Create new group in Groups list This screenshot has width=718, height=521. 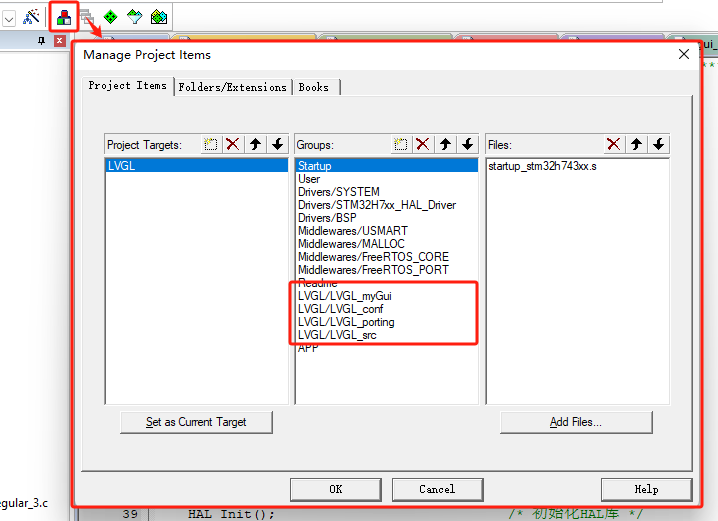click(x=401, y=145)
